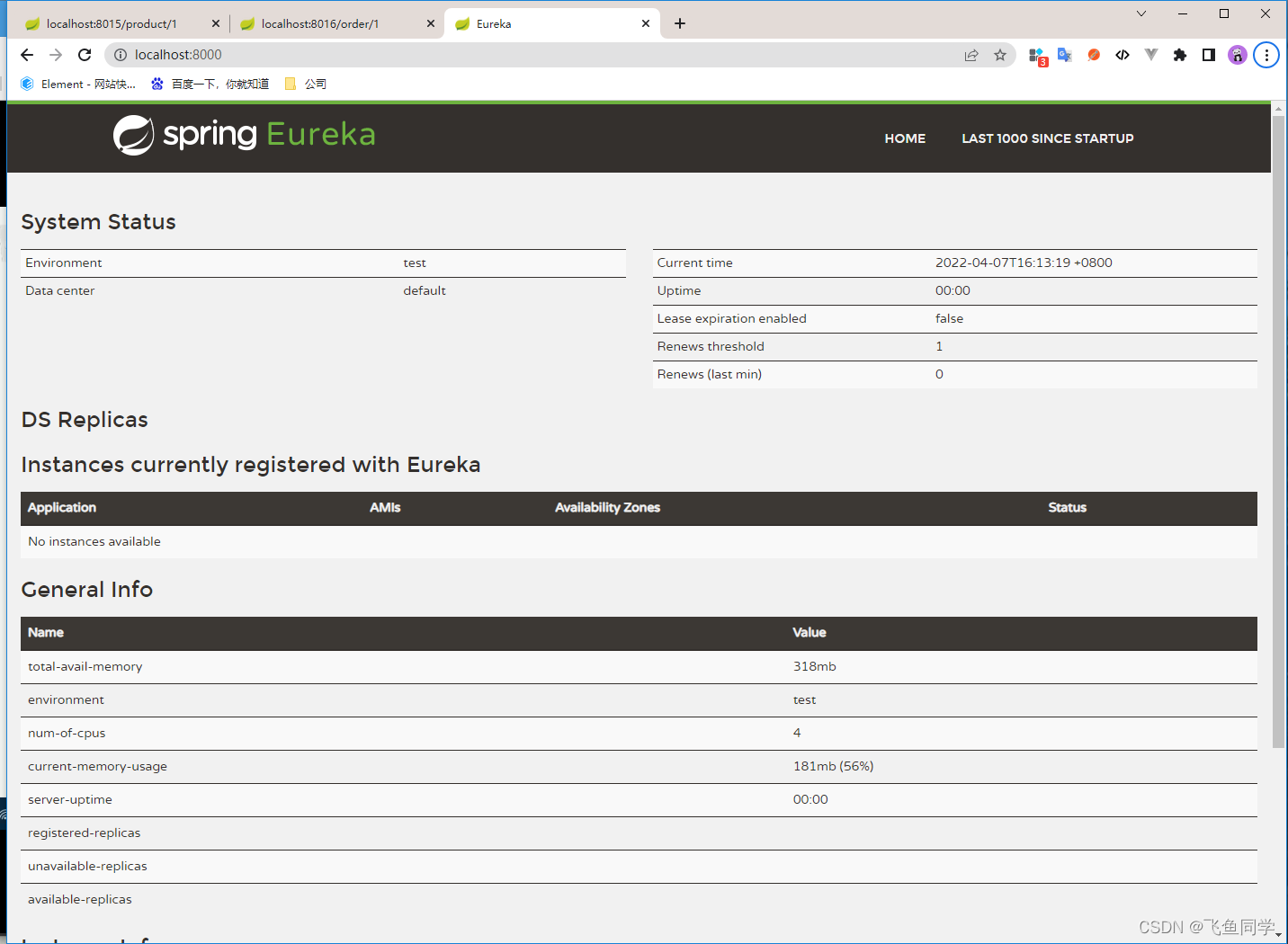View site information icon in address bar
1288x944 pixels.
point(121,55)
